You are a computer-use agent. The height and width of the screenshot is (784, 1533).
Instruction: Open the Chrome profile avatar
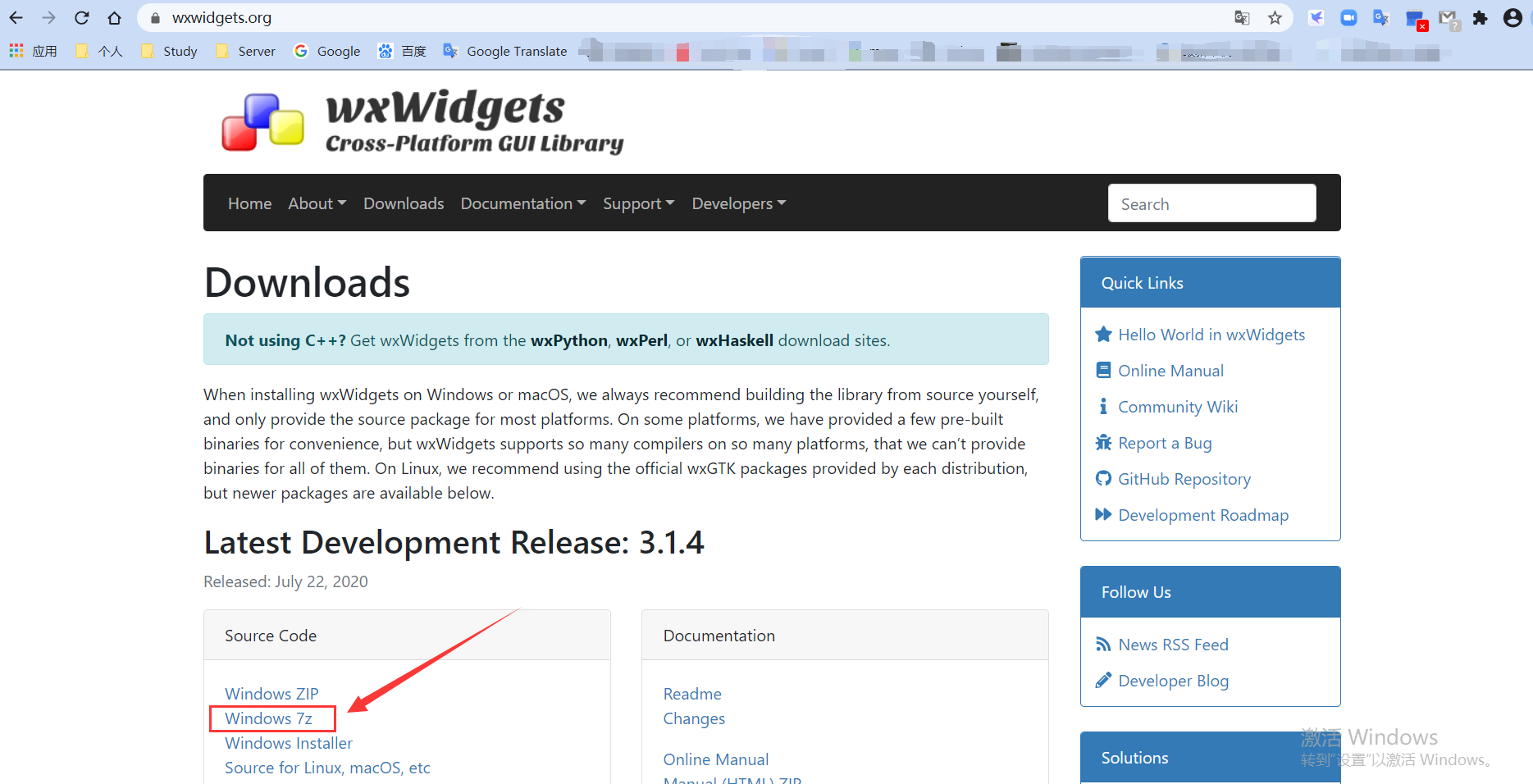coord(1512,18)
